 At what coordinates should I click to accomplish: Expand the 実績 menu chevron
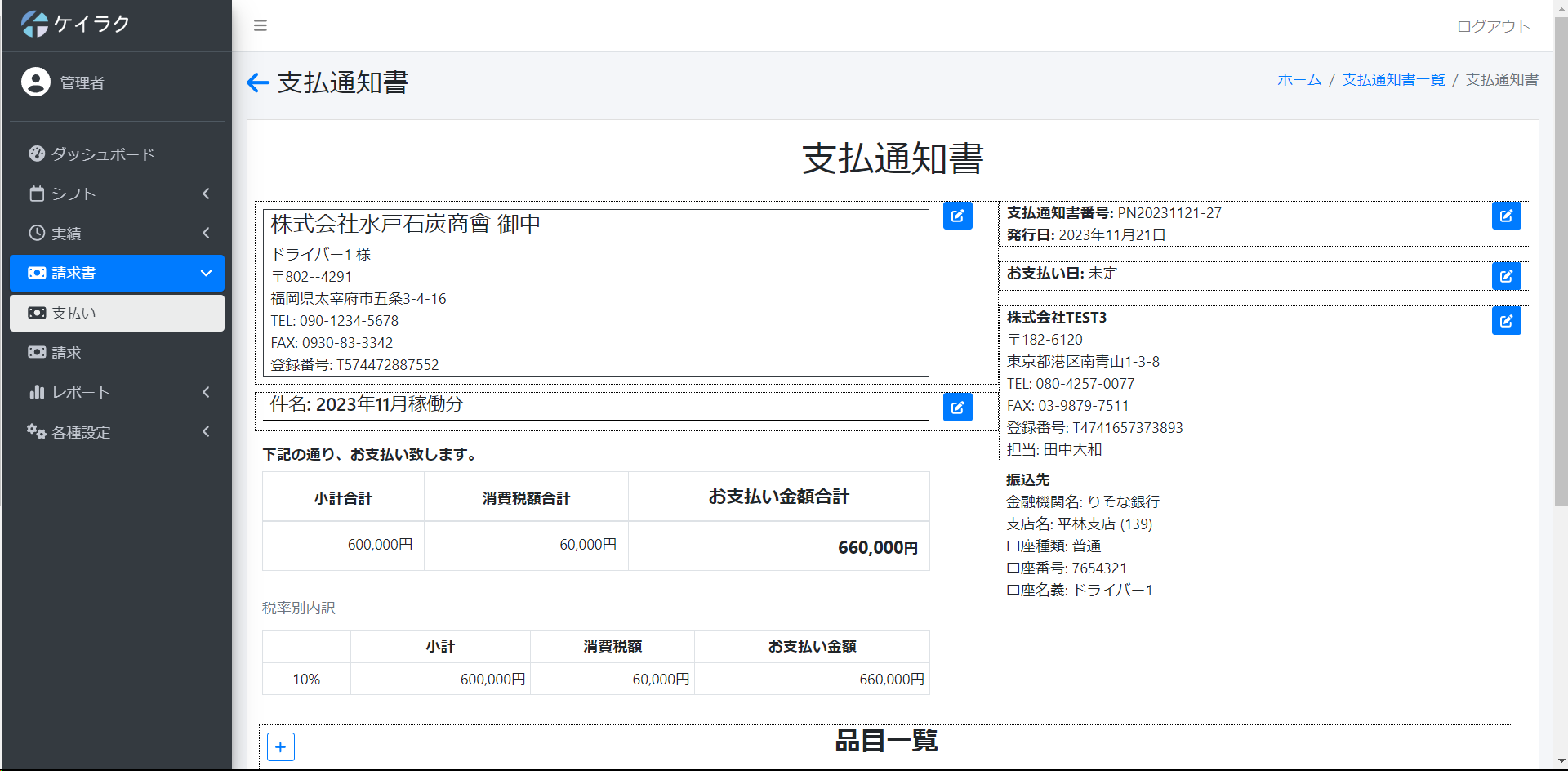click(206, 233)
